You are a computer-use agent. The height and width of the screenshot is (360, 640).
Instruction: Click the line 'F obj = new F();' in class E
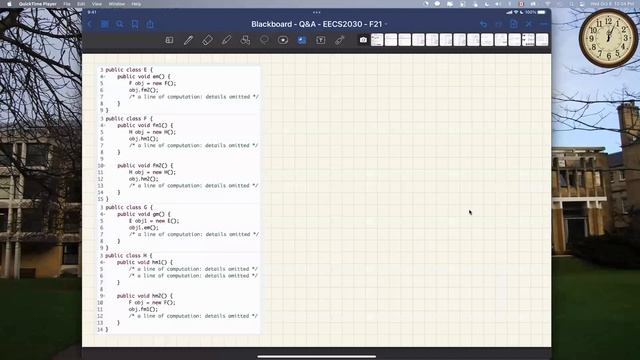pyautogui.click(x=152, y=83)
